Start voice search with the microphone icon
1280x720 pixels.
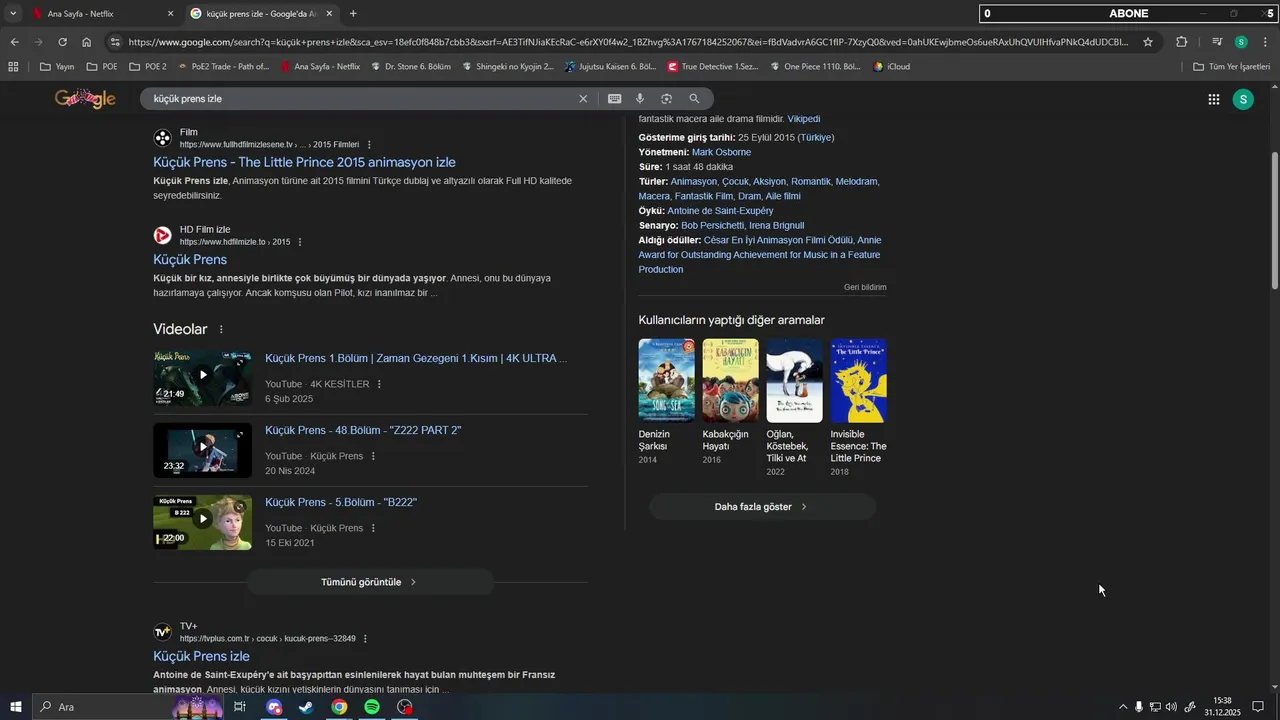click(x=640, y=99)
